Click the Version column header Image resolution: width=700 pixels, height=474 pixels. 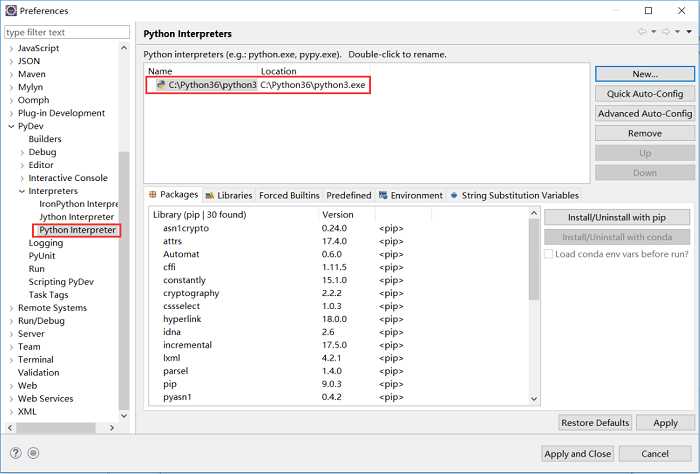338,215
